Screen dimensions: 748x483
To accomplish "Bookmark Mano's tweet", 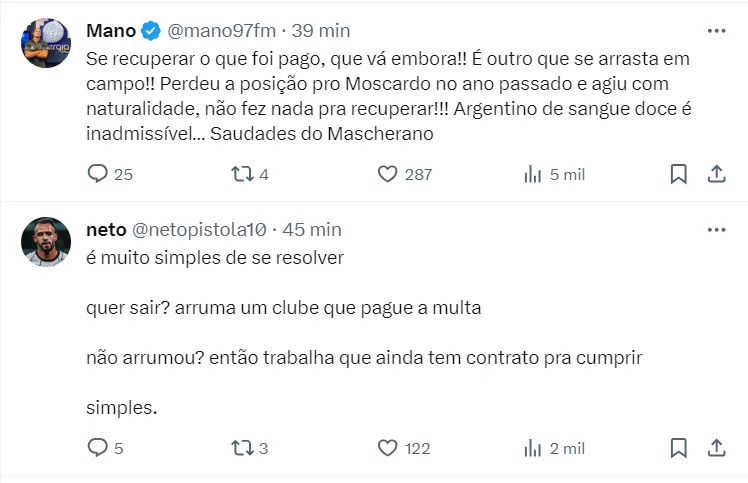I will click(x=678, y=174).
